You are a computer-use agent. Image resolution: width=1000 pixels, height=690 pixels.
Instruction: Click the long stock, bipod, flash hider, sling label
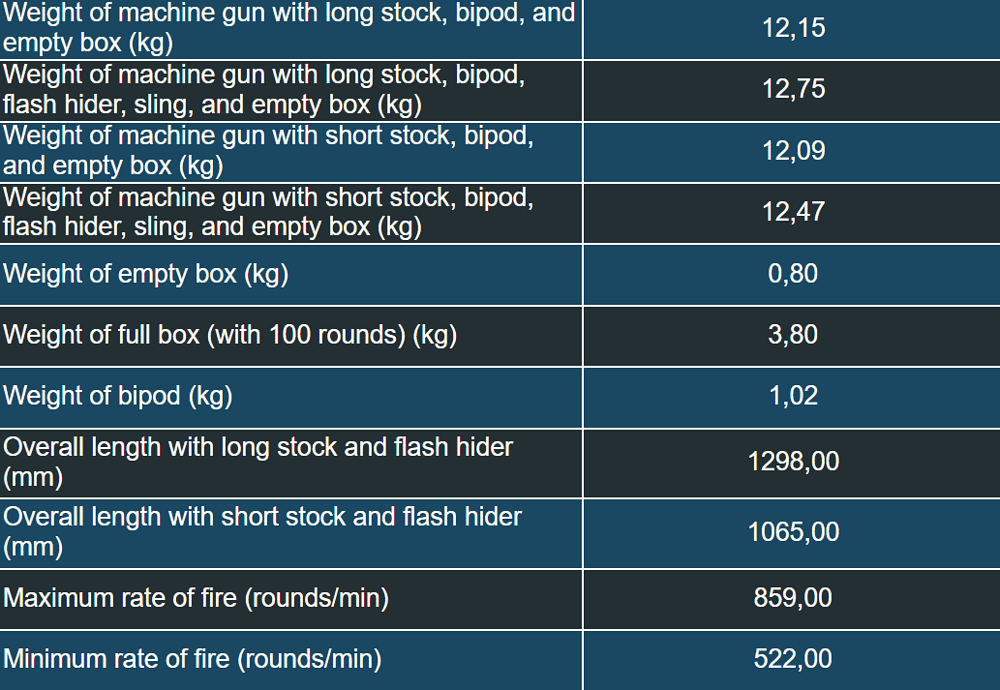pos(264,89)
